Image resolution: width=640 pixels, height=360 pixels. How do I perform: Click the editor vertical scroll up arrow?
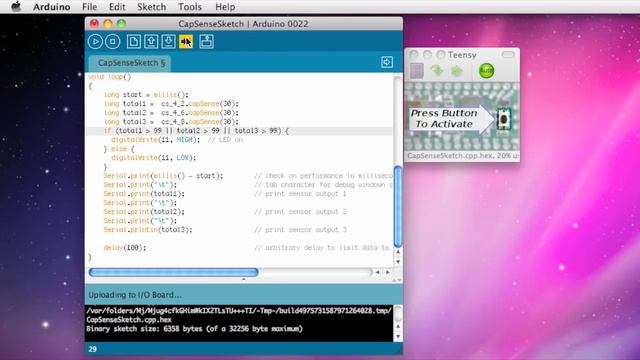coord(398,252)
